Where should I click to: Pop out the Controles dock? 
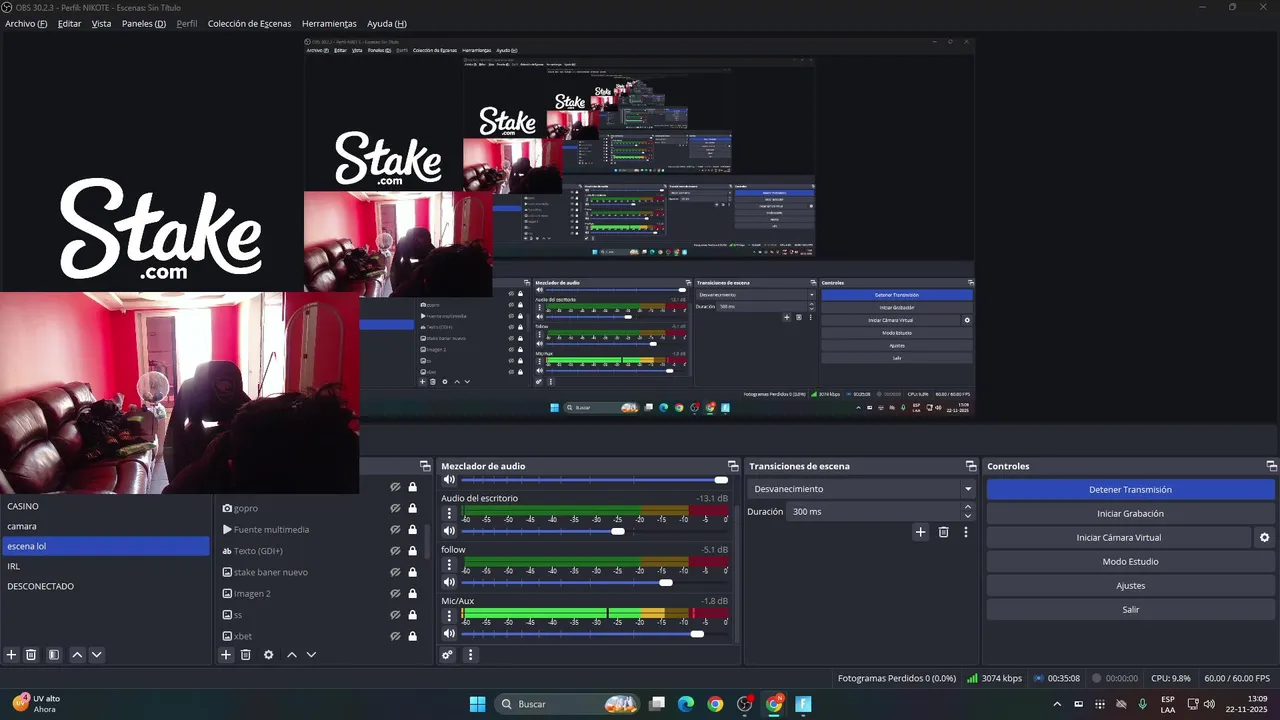click(1272, 466)
